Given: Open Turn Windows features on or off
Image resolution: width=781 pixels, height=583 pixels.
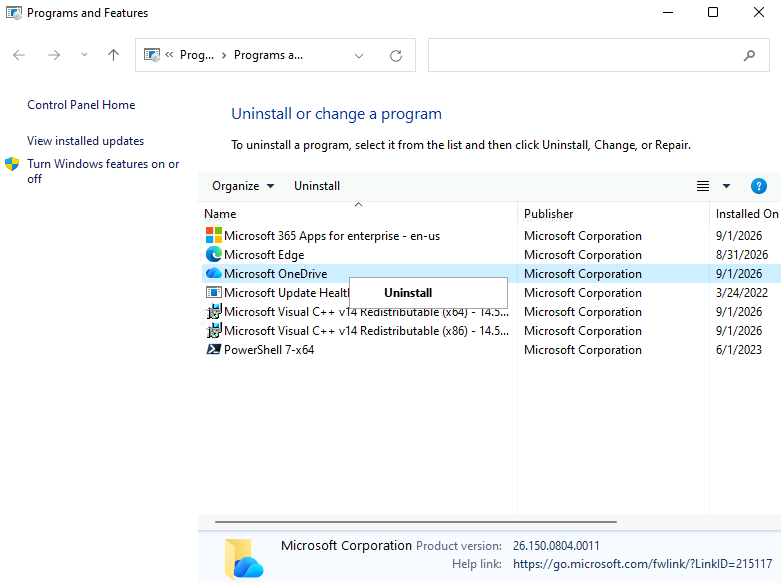Looking at the screenshot, I should [x=103, y=171].
